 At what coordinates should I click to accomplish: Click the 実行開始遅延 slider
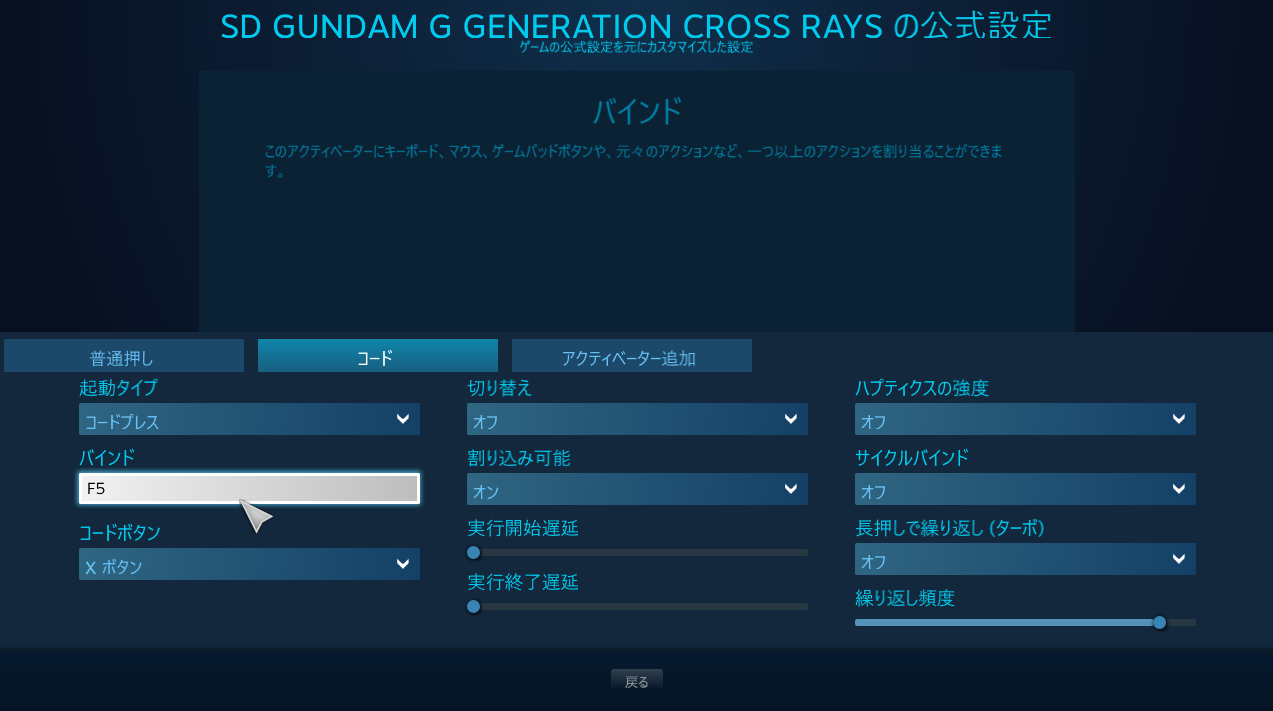tap(637, 552)
